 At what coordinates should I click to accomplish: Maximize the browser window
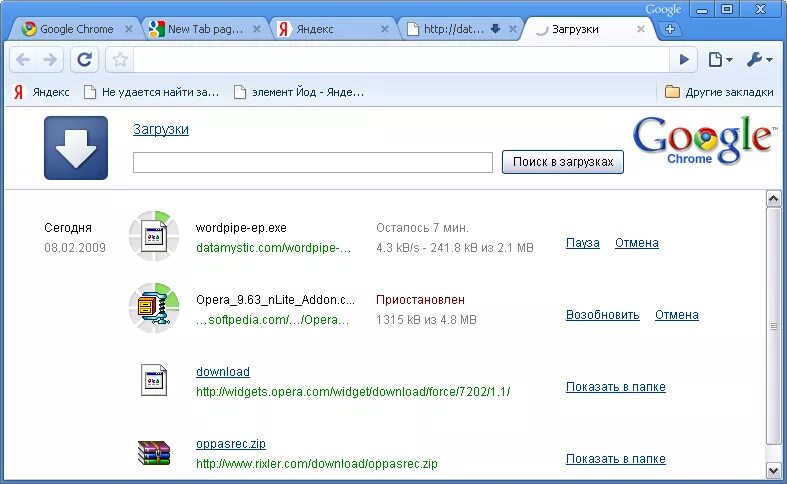[727, 10]
